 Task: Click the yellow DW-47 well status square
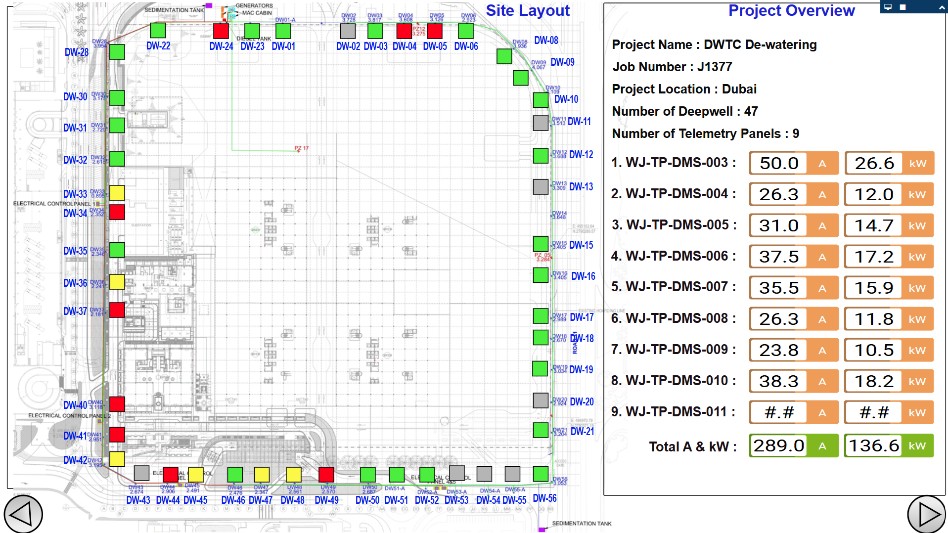pos(261,474)
